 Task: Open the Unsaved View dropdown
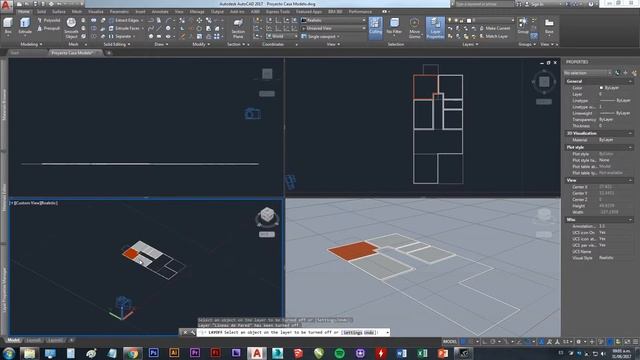[333, 28]
